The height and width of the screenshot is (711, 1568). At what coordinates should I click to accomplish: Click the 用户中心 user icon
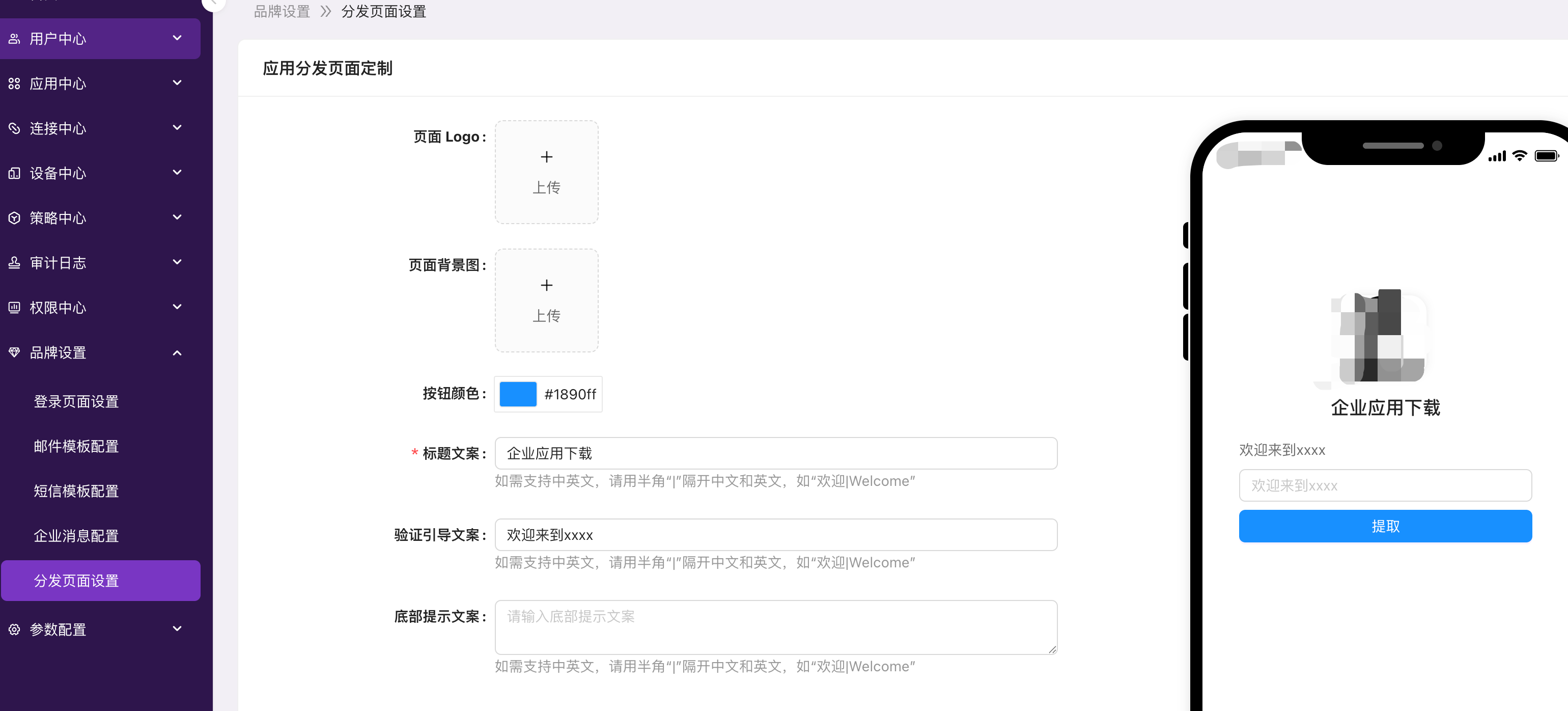tap(14, 39)
